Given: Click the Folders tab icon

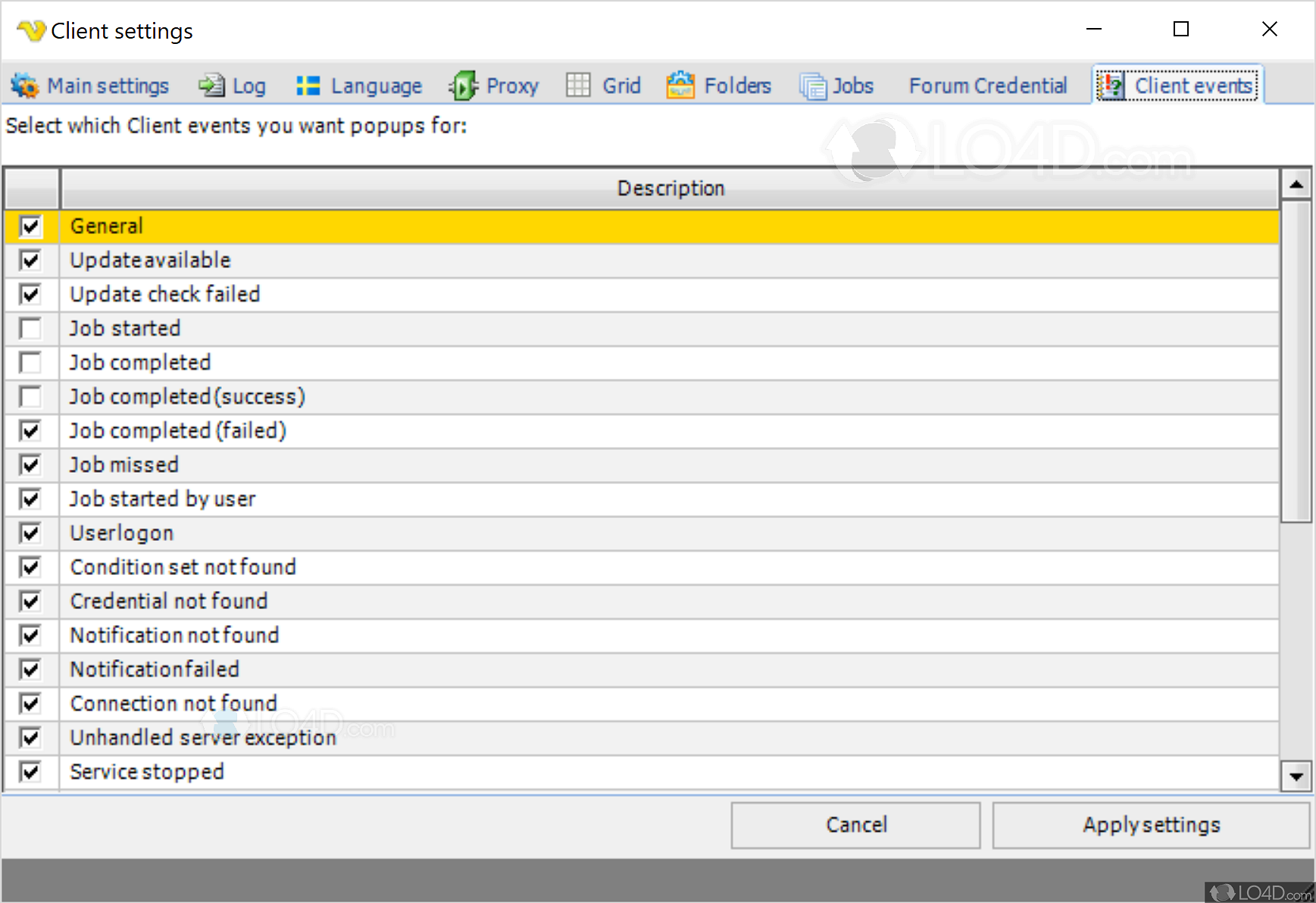Looking at the screenshot, I should 680,86.
